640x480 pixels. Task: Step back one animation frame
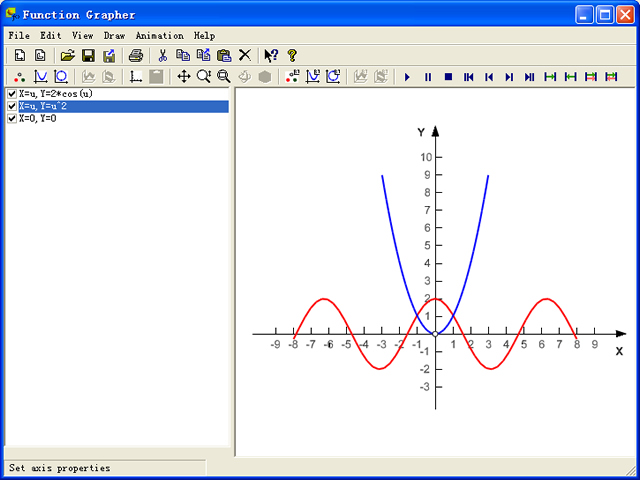coord(489,77)
